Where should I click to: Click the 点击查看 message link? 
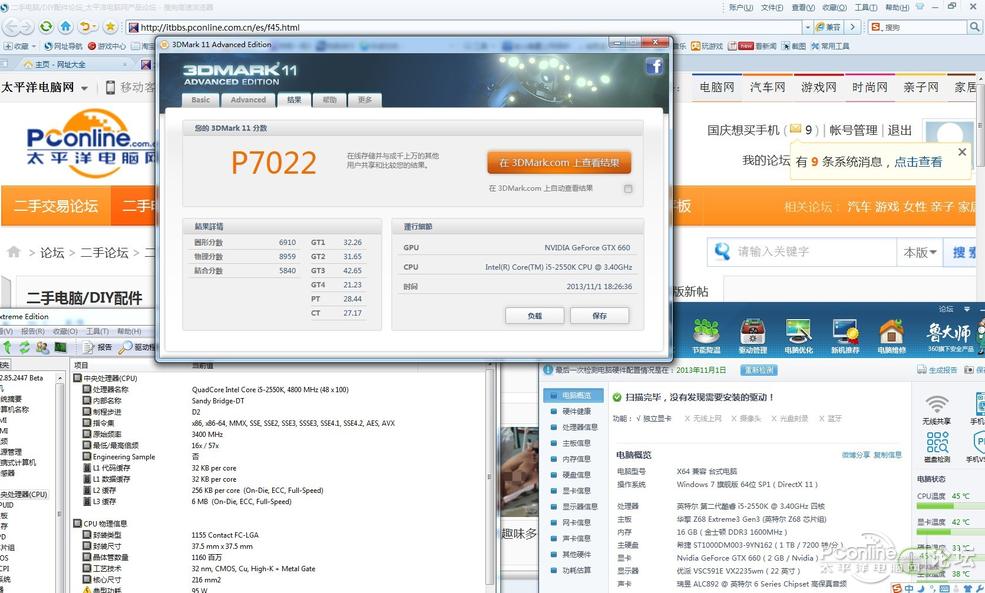(918, 161)
